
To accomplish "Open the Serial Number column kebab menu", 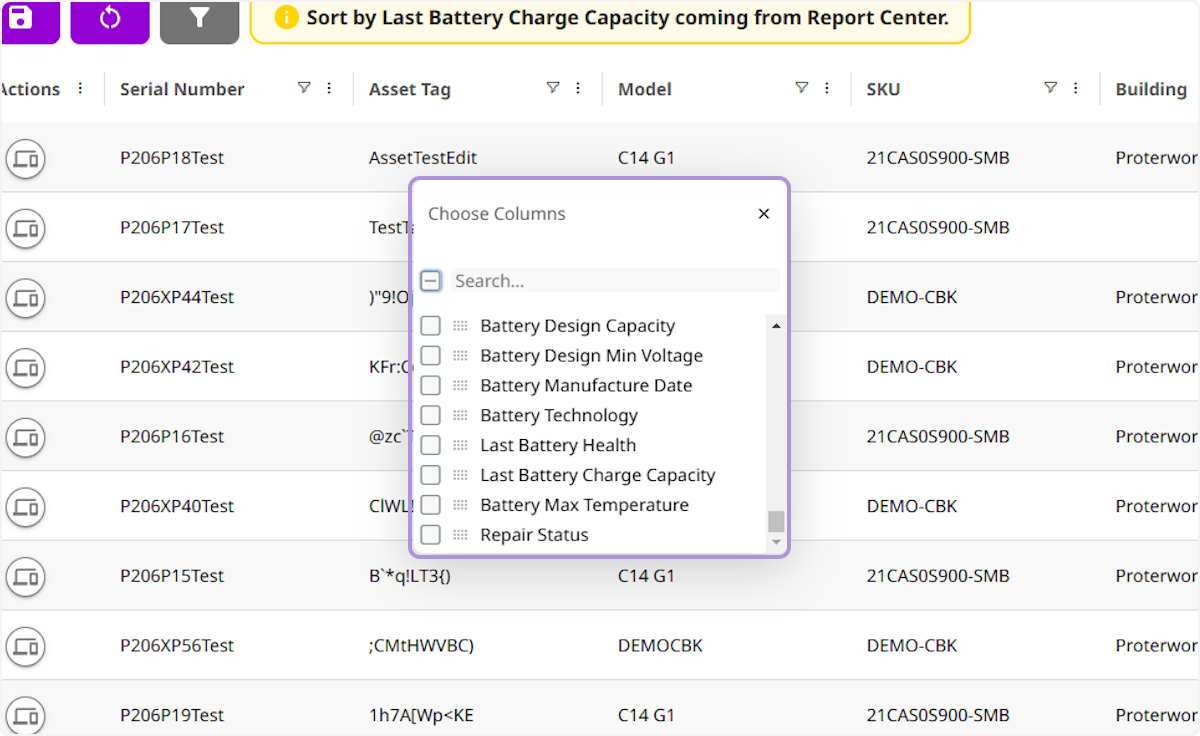I will coord(329,88).
